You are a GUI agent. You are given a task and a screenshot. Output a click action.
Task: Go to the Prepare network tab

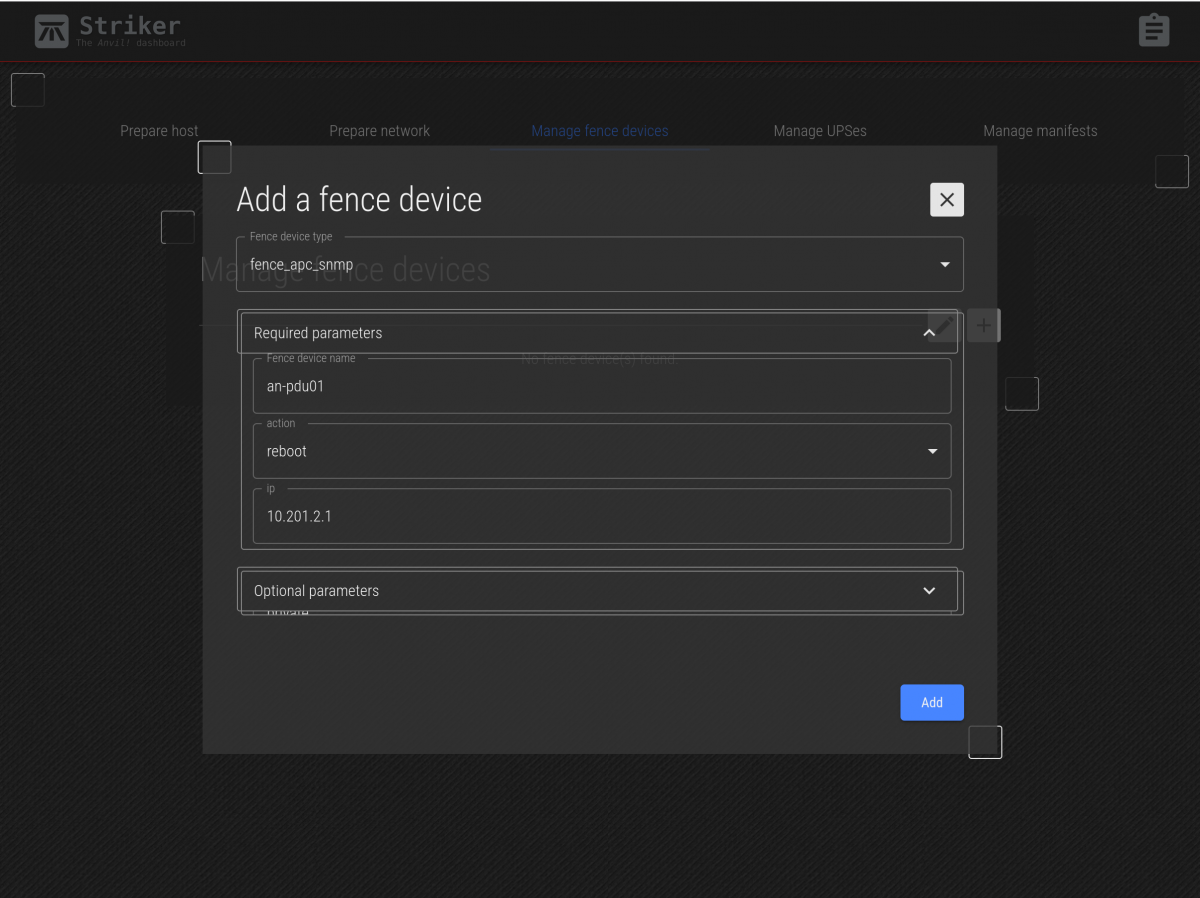click(x=379, y=131)
